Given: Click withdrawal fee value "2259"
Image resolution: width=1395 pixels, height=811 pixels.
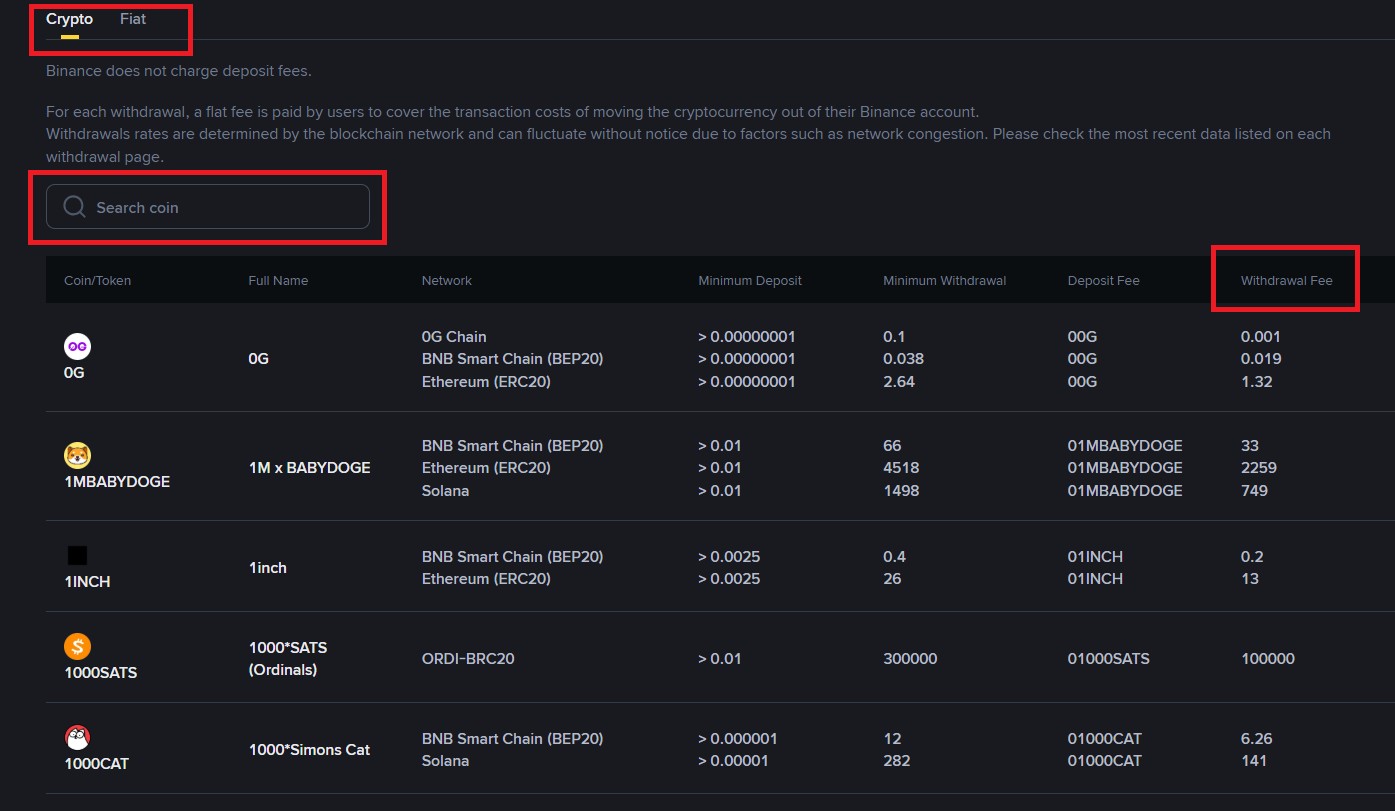Looking at the screenshot, I should tap(1259, 468).
